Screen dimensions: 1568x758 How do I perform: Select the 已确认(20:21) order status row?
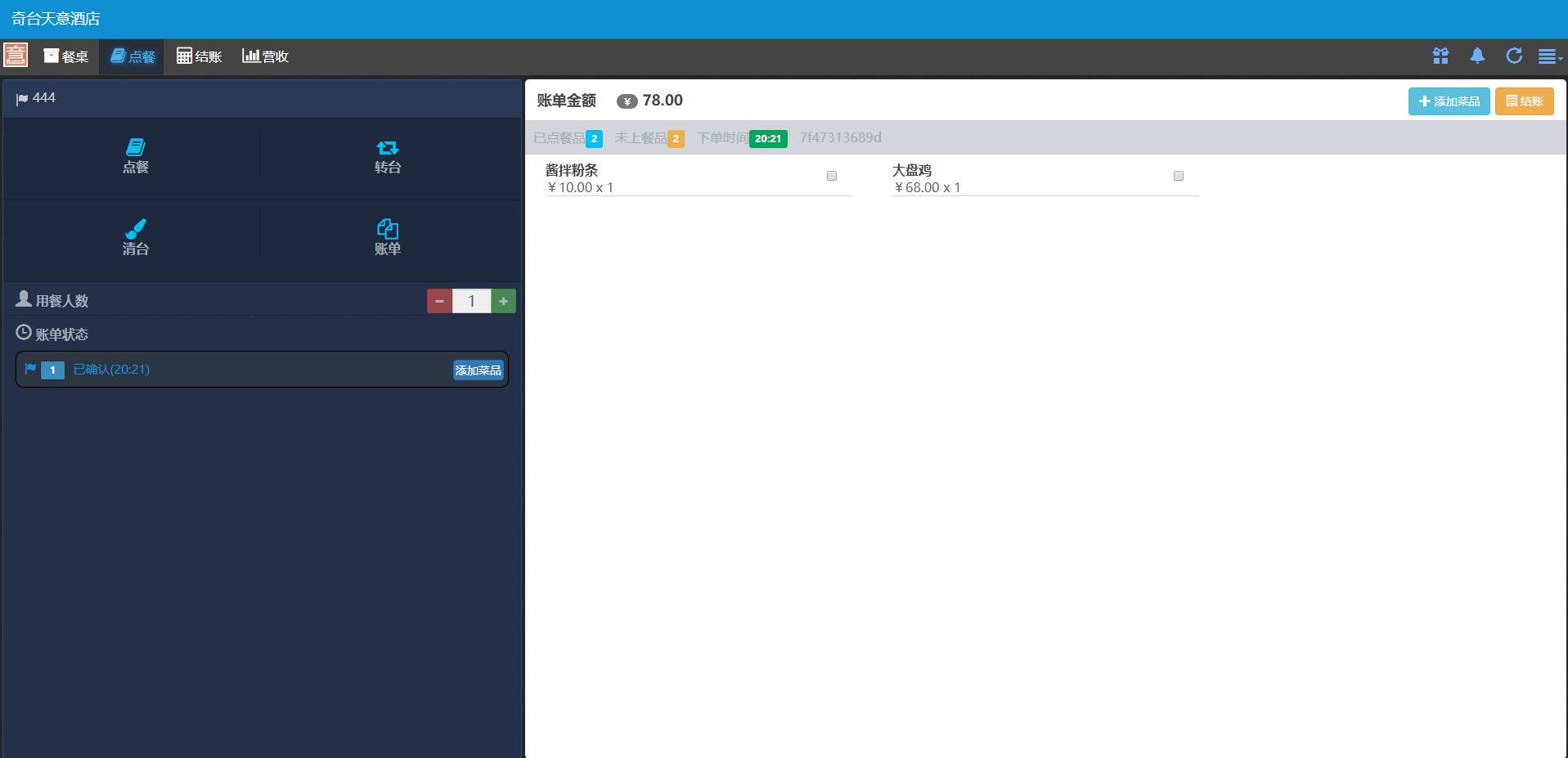[x=262, y=370]
